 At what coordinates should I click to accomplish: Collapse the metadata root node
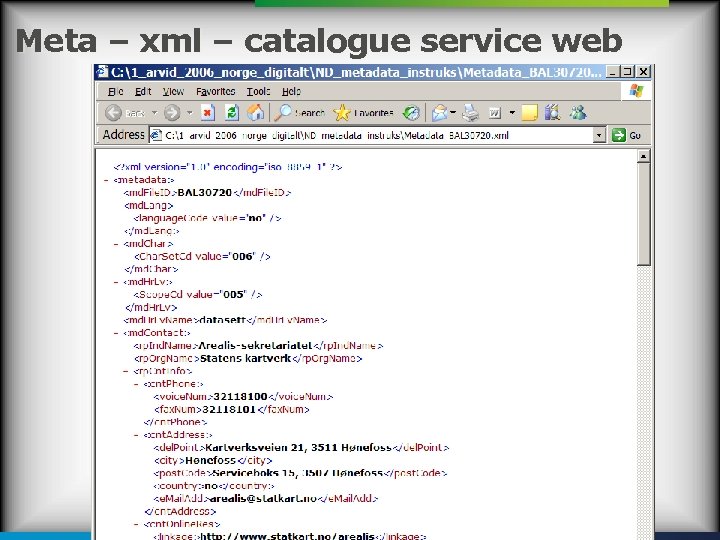[106, 180]
